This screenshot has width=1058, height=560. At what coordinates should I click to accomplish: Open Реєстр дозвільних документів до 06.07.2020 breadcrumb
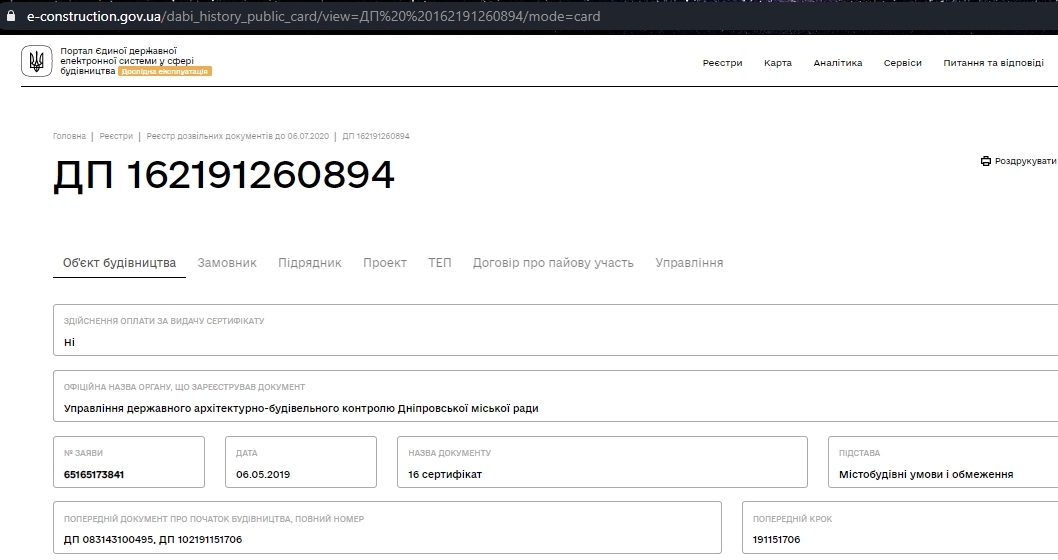click(238, 136)
